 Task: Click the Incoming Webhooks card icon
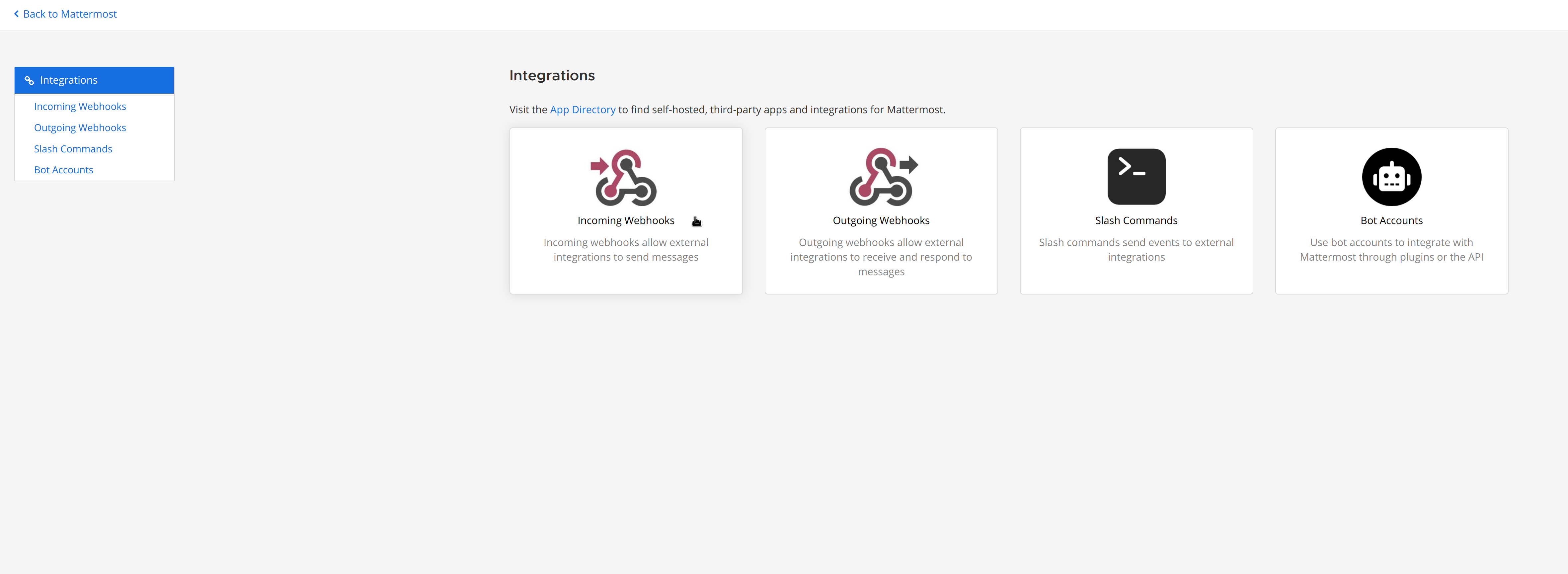(624, 177)
